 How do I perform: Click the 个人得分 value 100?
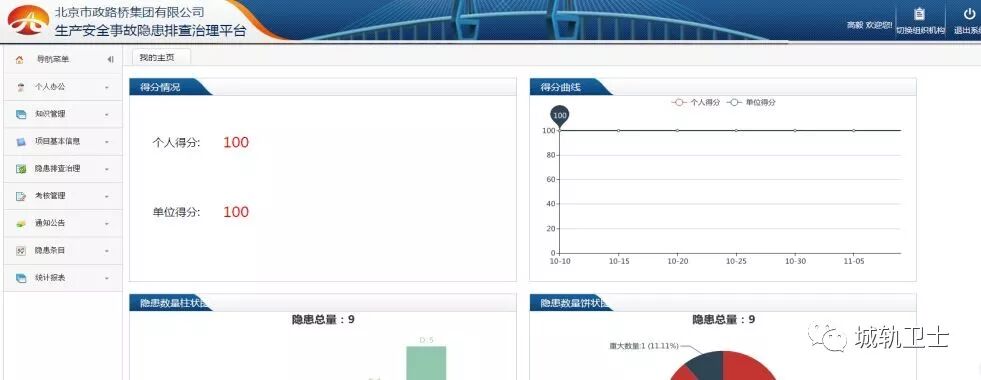[236, 142]
